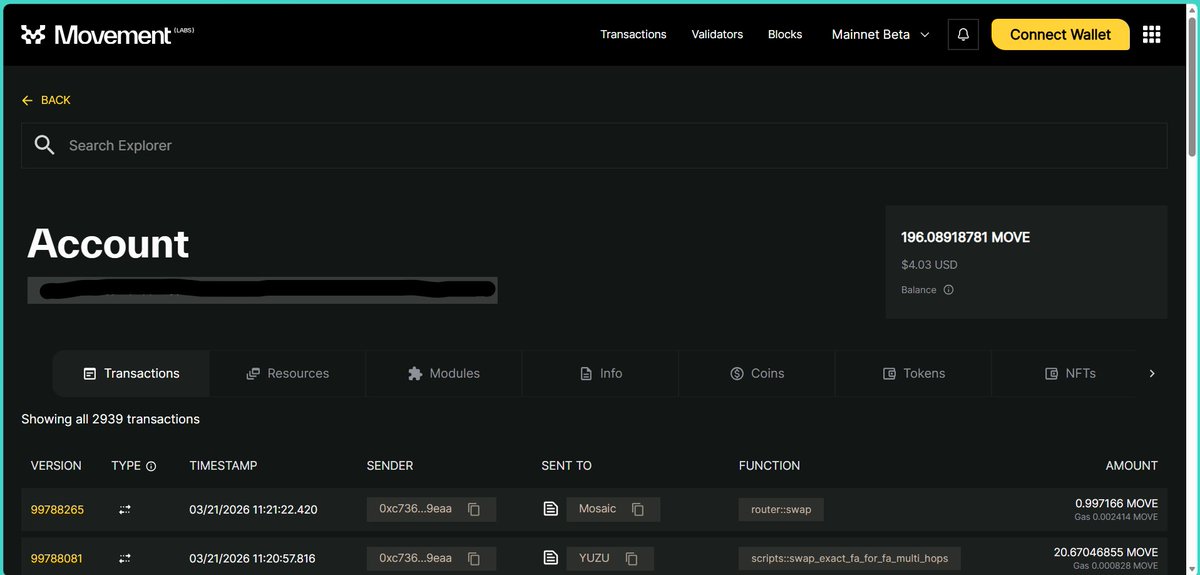This screenshot has width=1200, height=575.
Task: Click the SENDER column header
Action: (x=390, y=466)
